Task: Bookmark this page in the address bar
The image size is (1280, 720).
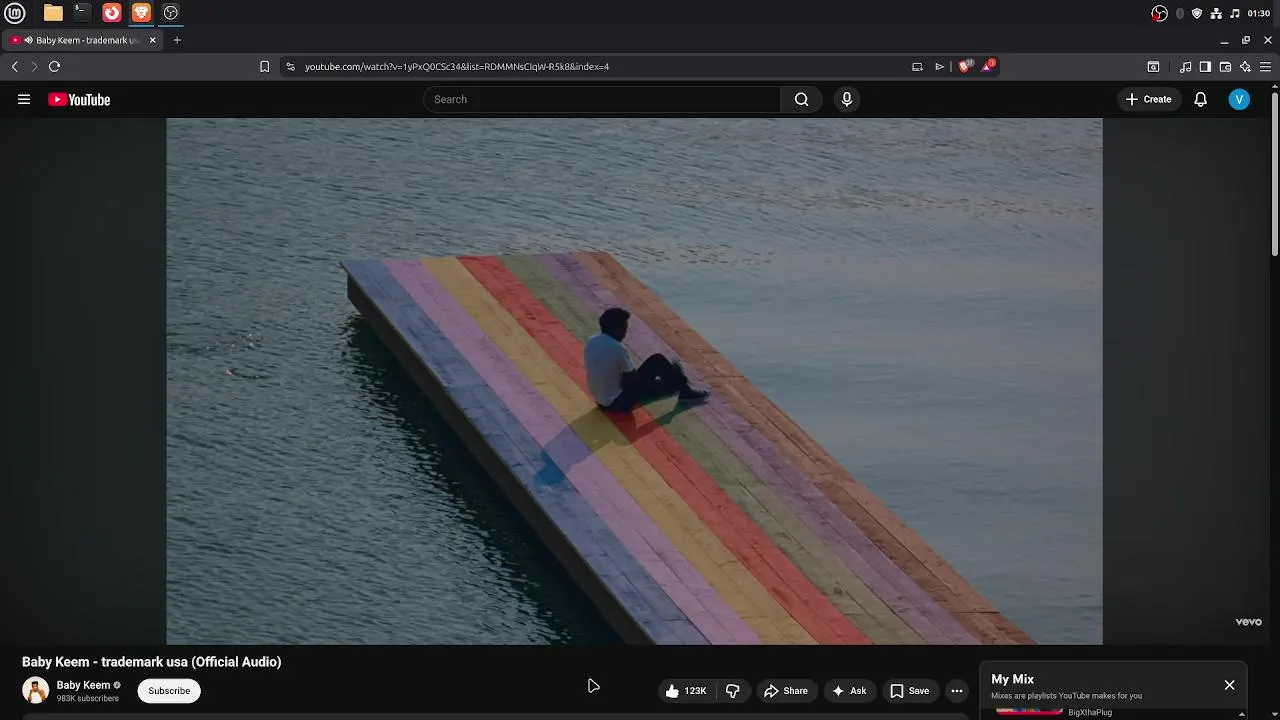Action: click(264, 66)
